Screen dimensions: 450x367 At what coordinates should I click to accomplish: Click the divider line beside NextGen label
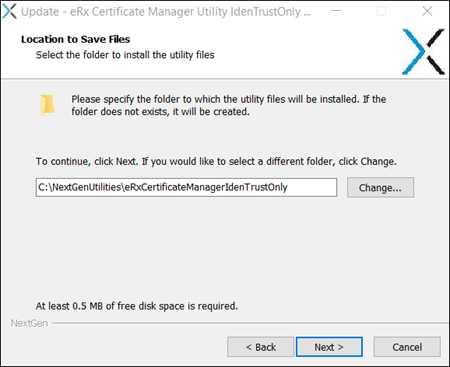[250, 323]
